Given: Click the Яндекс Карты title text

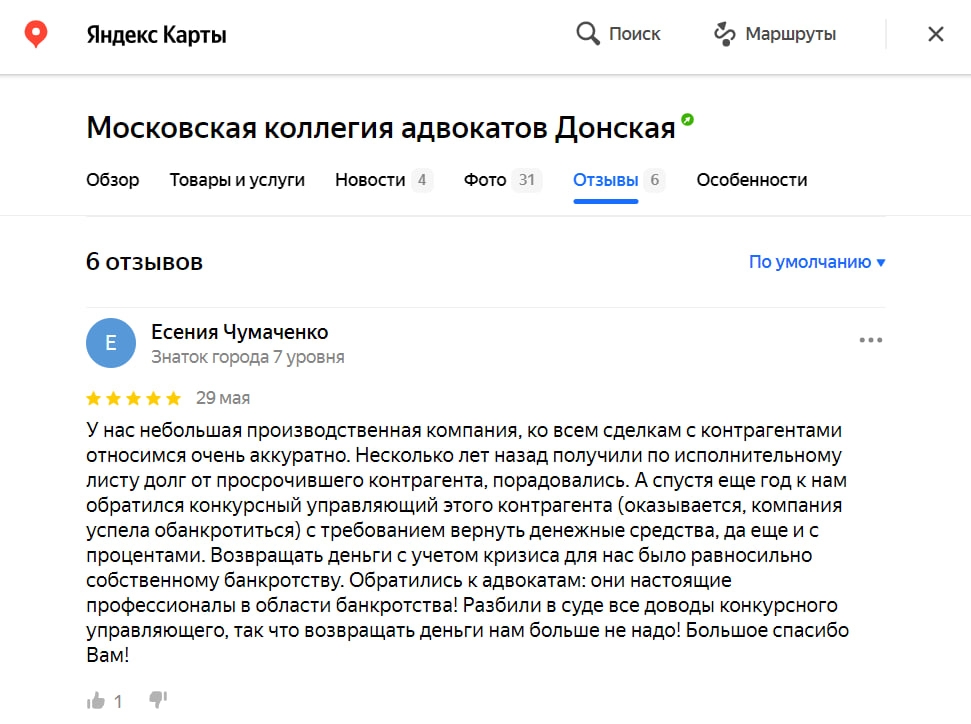Looking at the screenshot, I should pyautogui.click(x=157, y=35).
